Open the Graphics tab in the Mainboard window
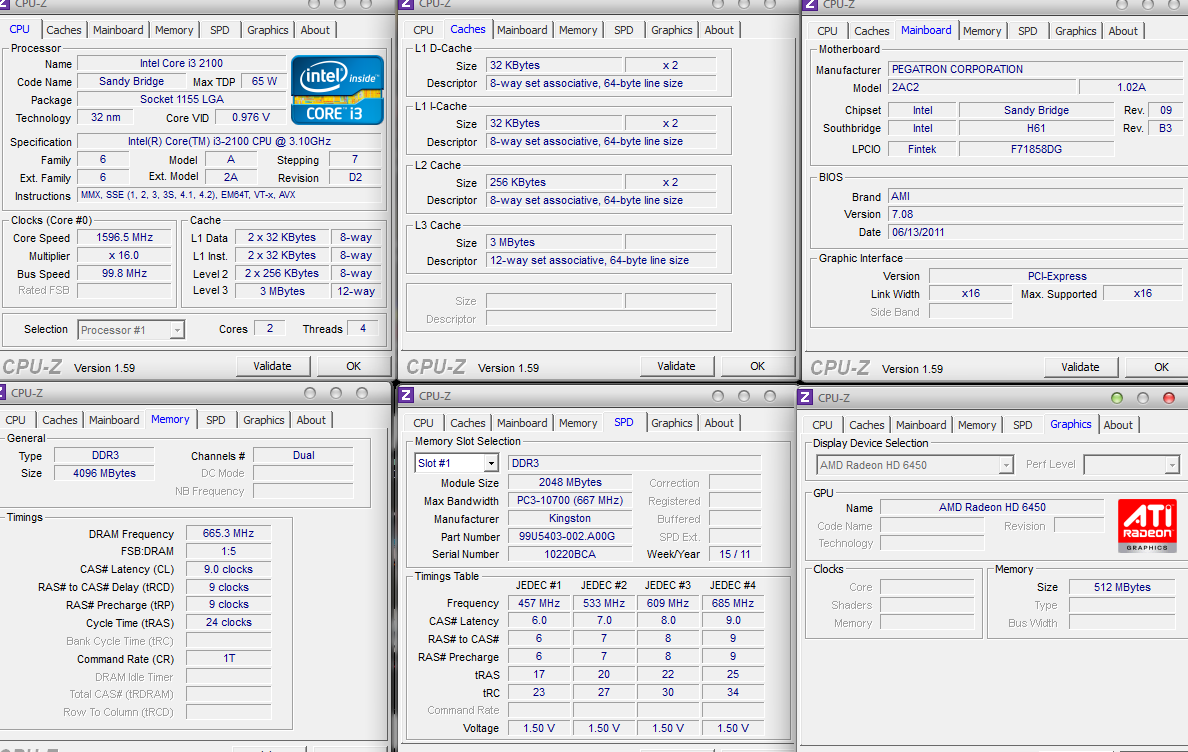Image resolution: width=1188 pixels, height=752 pixels. [1075, 31]
